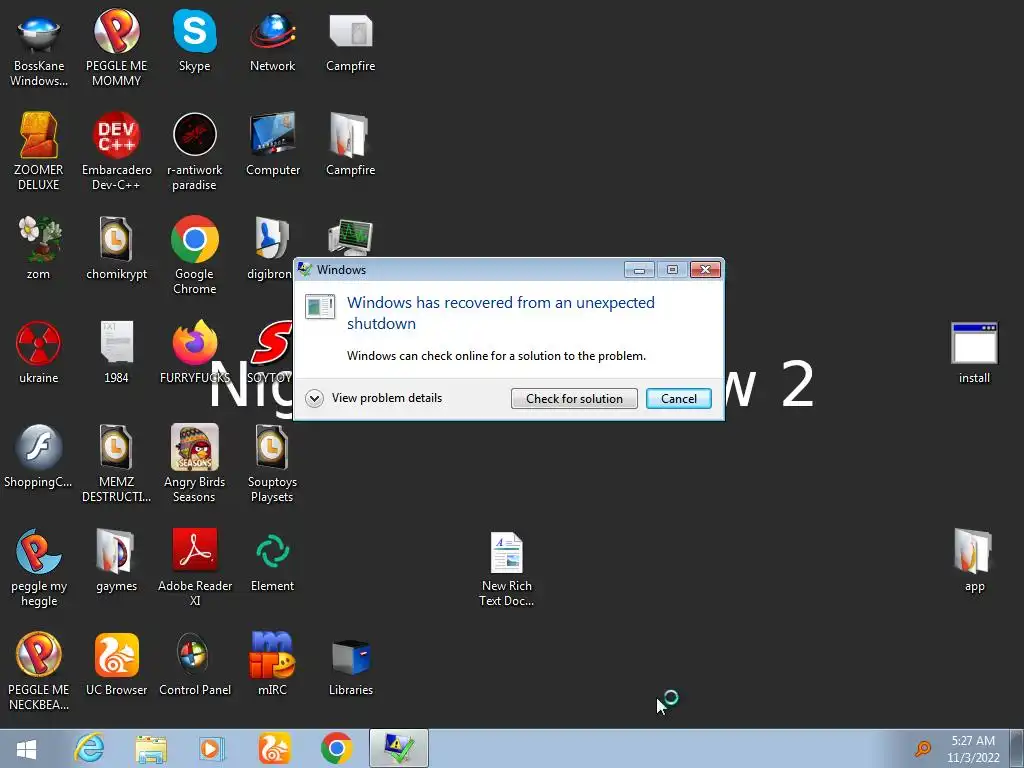Select peggle my heggle icon
1024x768 pixels.
pyautogui.click(x=39, y=567)
